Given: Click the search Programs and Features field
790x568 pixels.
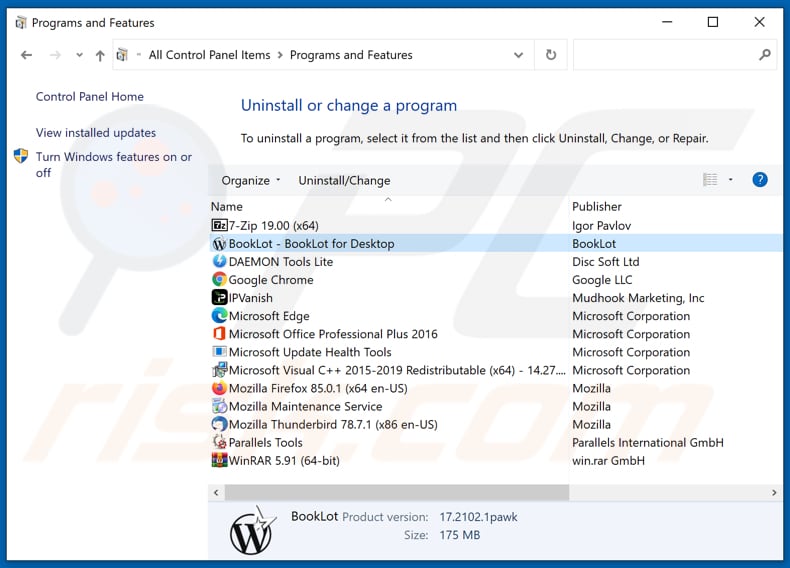Looking at the screenshot, I should pyautogui.click(x=675, y=55).
